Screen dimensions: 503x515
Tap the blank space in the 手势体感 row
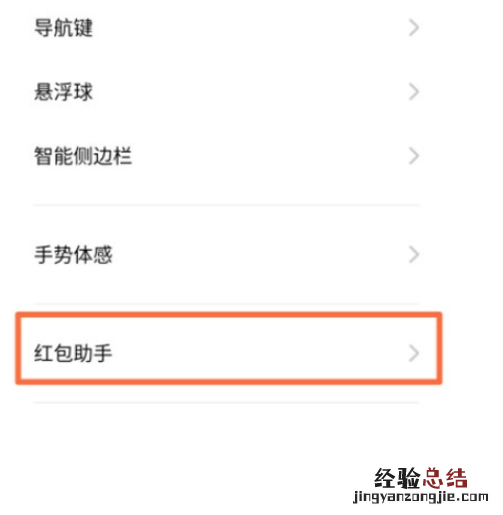click(x=260, y=255)
